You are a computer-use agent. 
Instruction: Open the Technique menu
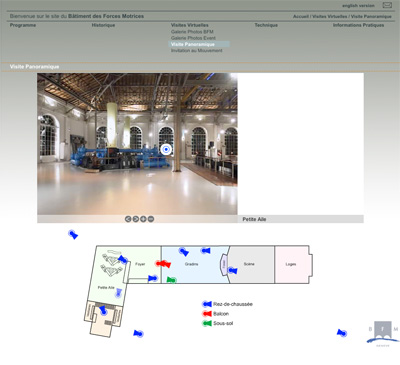pos(266,25)
